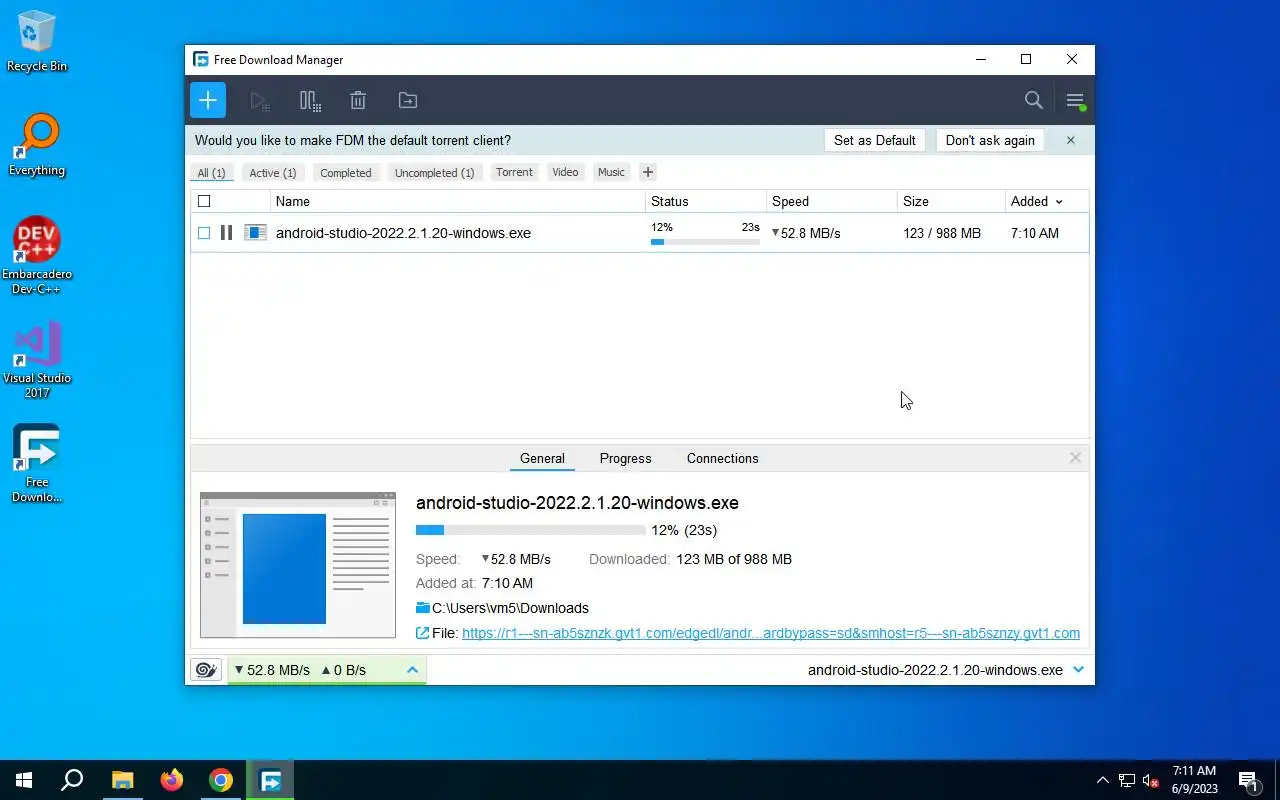This screenshot has height=800, width=1280.
Task: Open notification center on taskbar
Action: click(x=1249, y=780)
